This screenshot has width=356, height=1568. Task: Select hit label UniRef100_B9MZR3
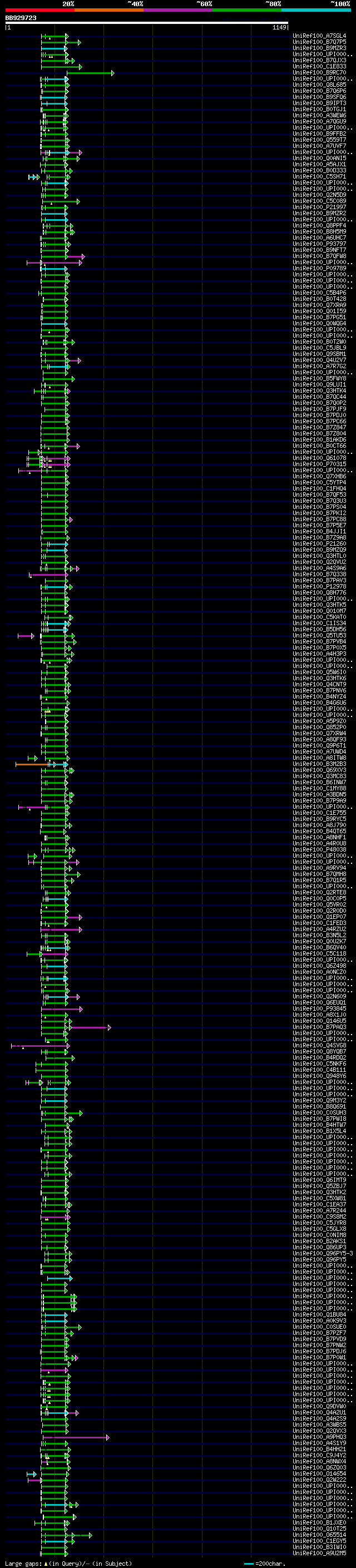pos(319,48)
